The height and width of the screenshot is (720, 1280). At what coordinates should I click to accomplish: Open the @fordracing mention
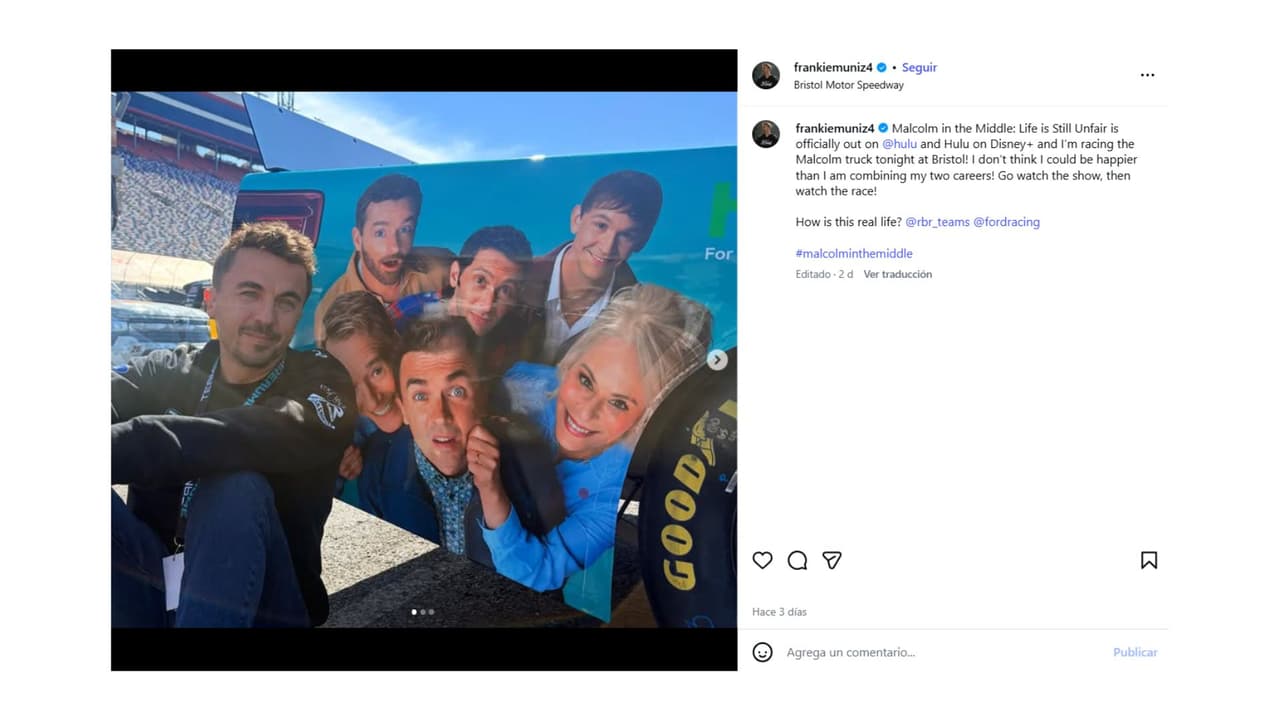1006,222
